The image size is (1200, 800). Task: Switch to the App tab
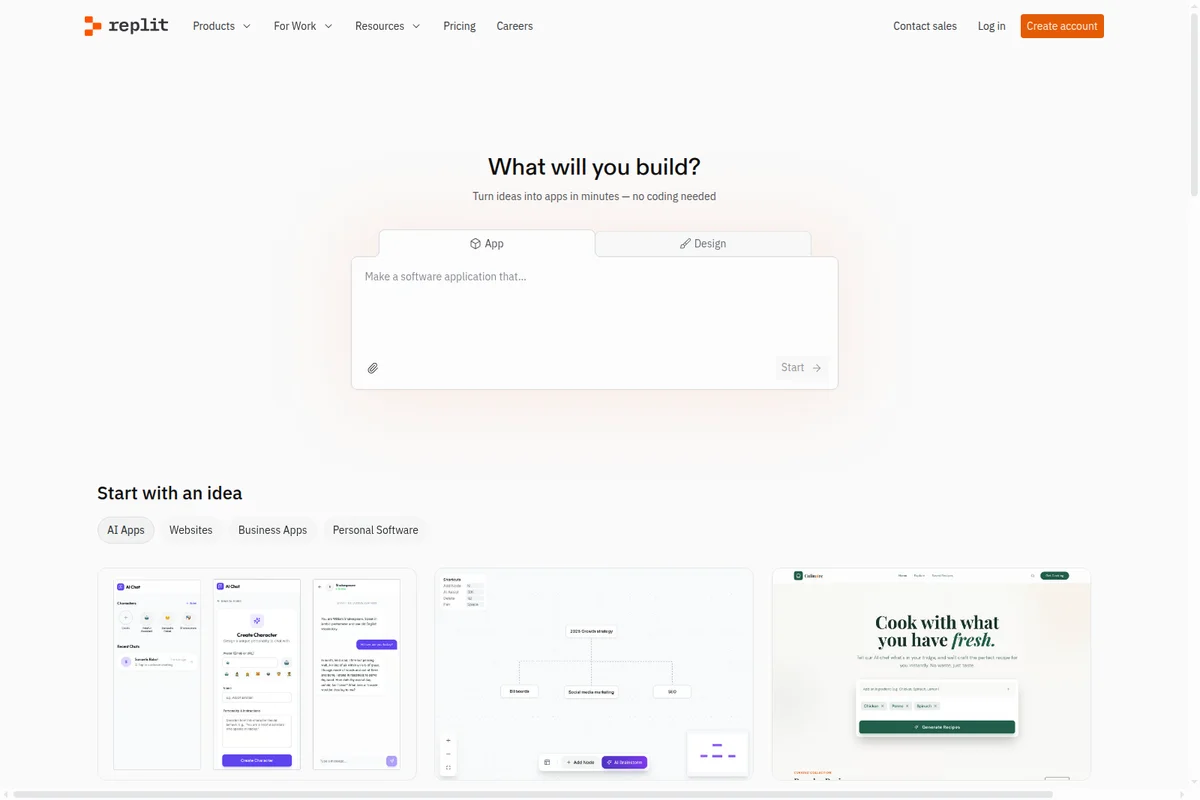coord(487,243)
